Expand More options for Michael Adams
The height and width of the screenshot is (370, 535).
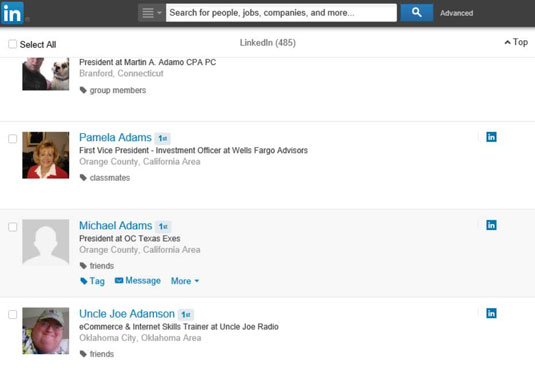(185, 281)
